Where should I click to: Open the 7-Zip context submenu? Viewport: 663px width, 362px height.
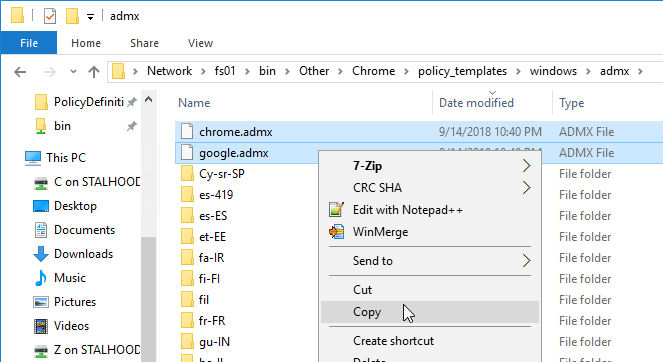430,166
